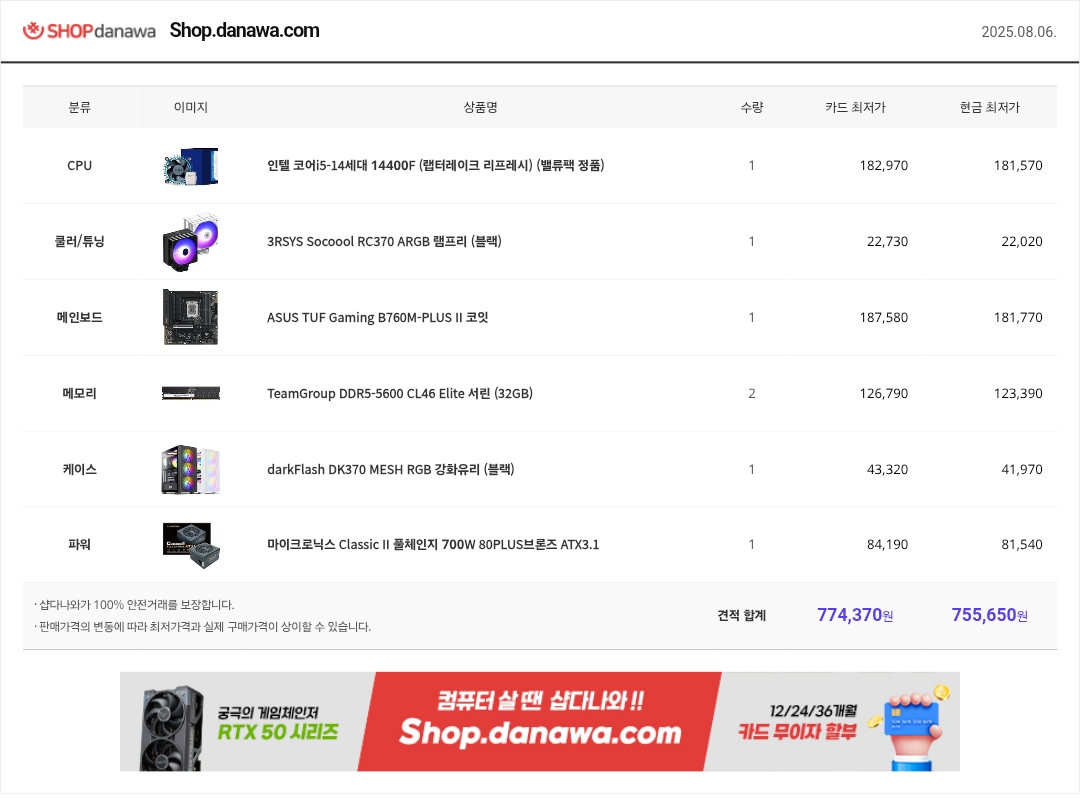This screenshot has height=799, width=1080.
Task: Click the 카드 최저가 column header
Action: (855, 107)
